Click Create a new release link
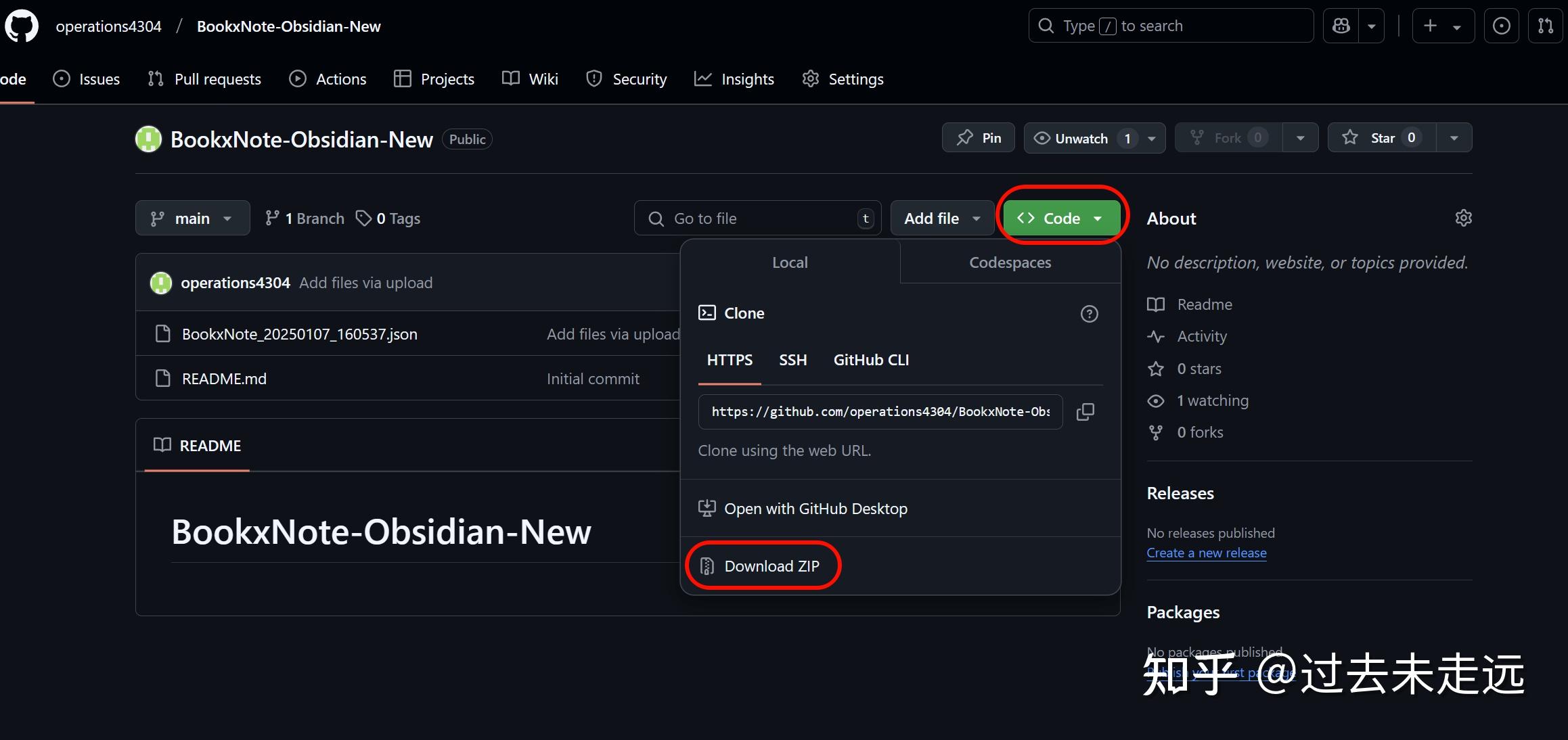 point(1206,553)
